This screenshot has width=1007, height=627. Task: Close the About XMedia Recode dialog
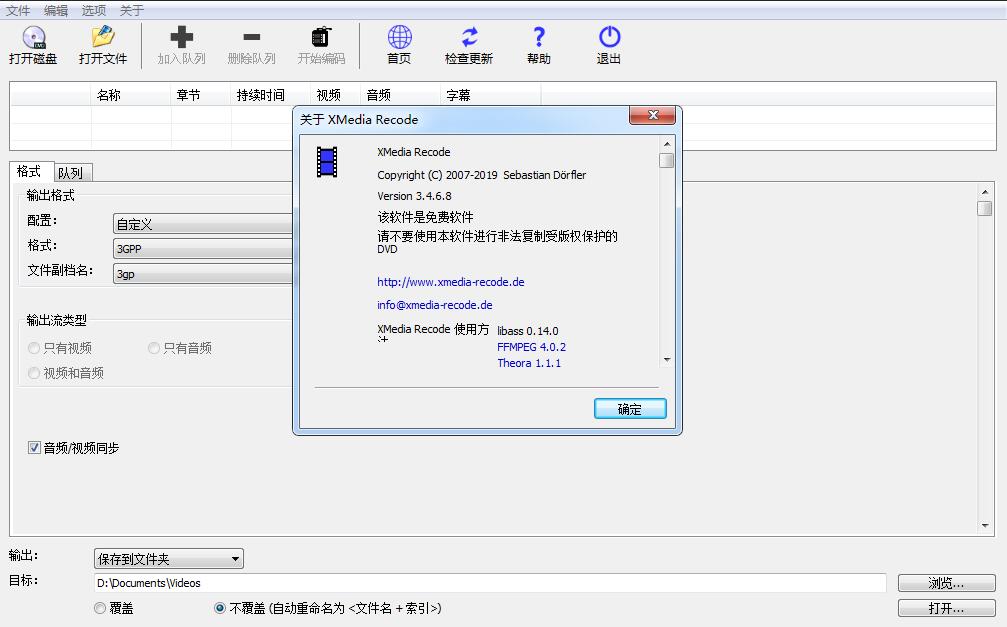(x=652, y=115)
